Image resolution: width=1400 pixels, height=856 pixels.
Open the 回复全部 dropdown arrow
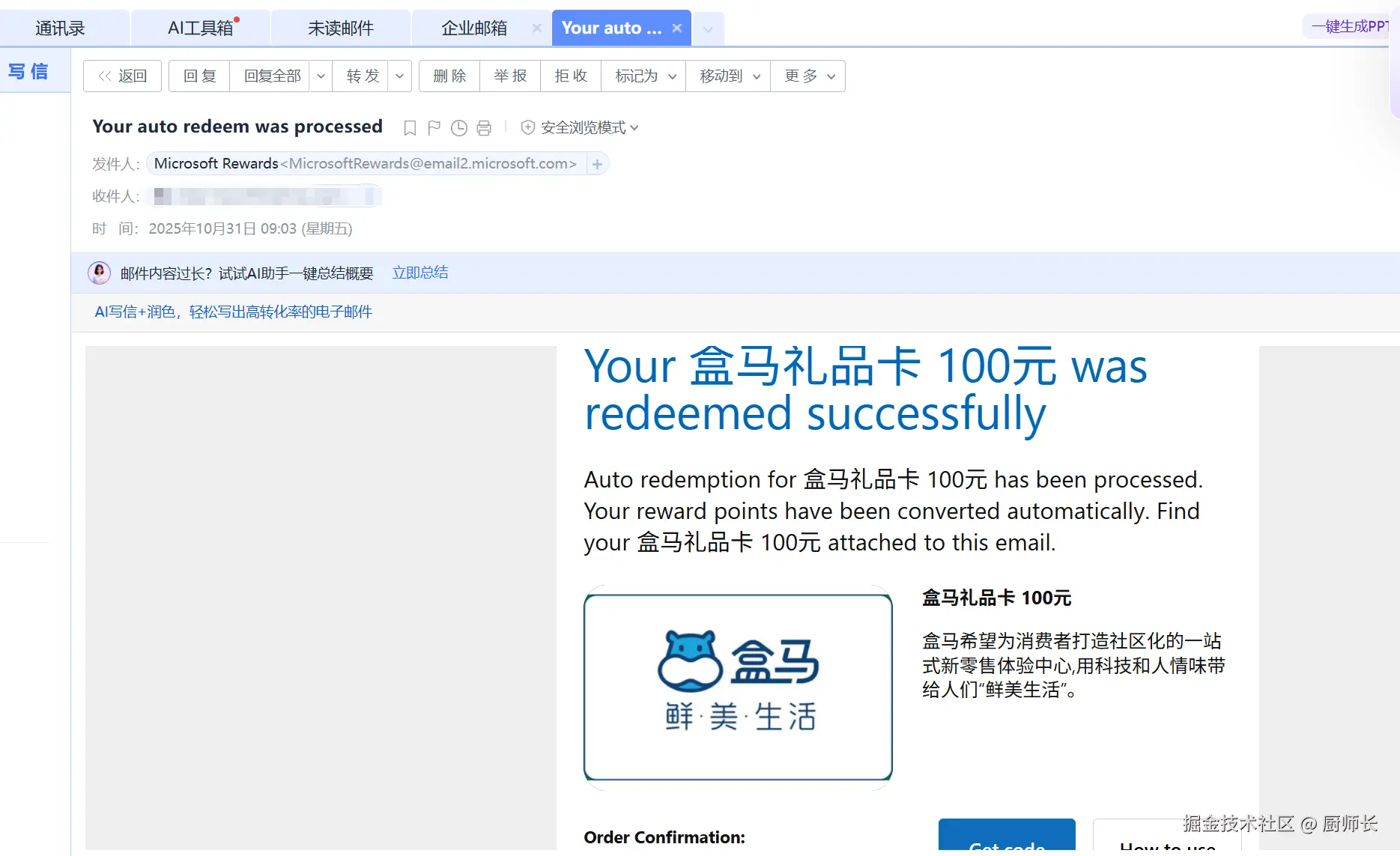321,76
